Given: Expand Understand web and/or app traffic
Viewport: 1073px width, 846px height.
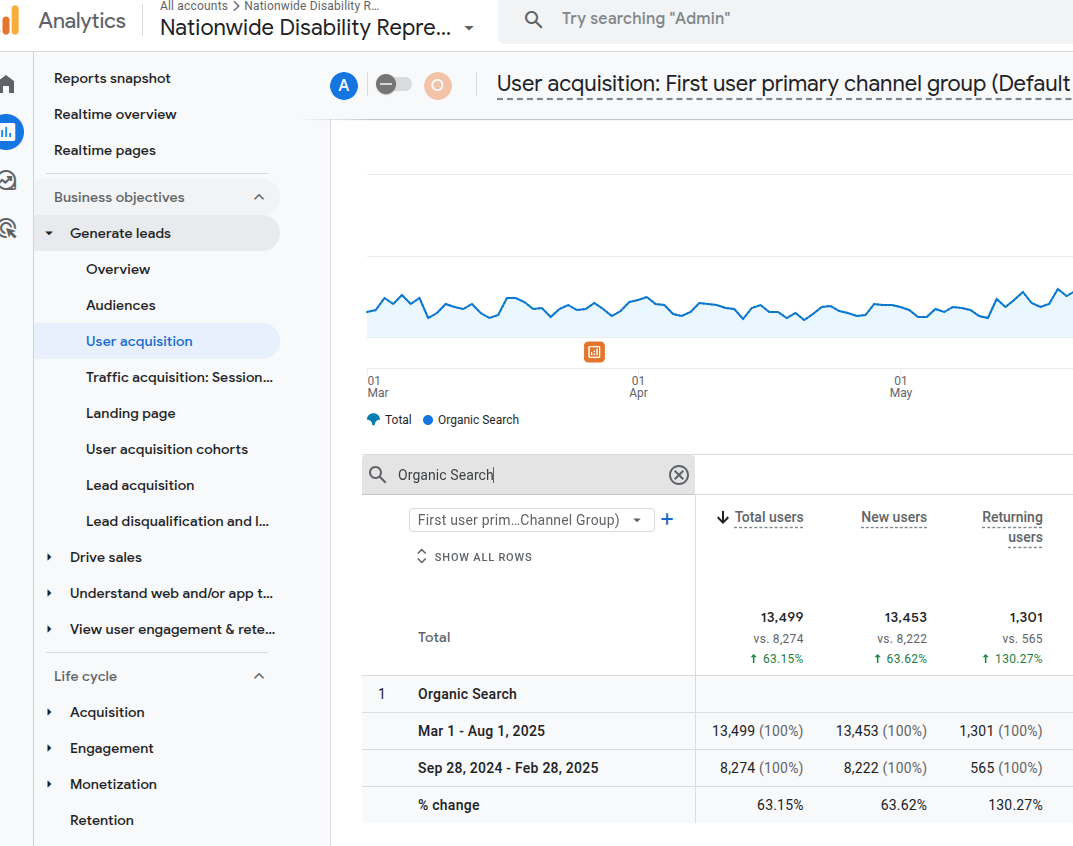Looking at the screenshot, I should 49,593.
